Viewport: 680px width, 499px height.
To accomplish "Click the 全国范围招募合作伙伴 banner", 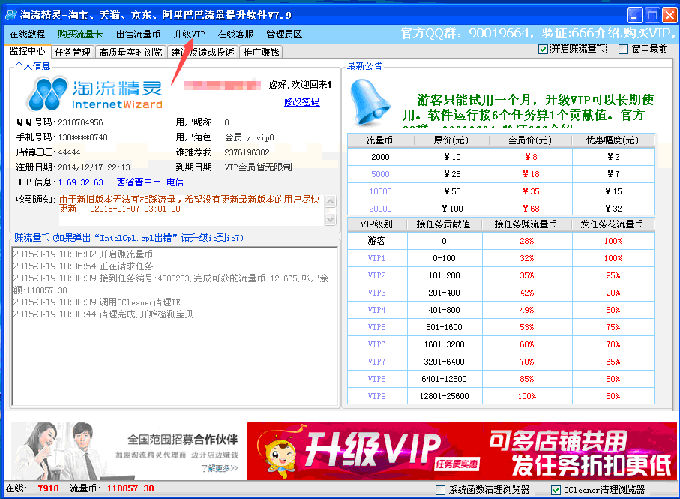I will click(x=129, y=451).
